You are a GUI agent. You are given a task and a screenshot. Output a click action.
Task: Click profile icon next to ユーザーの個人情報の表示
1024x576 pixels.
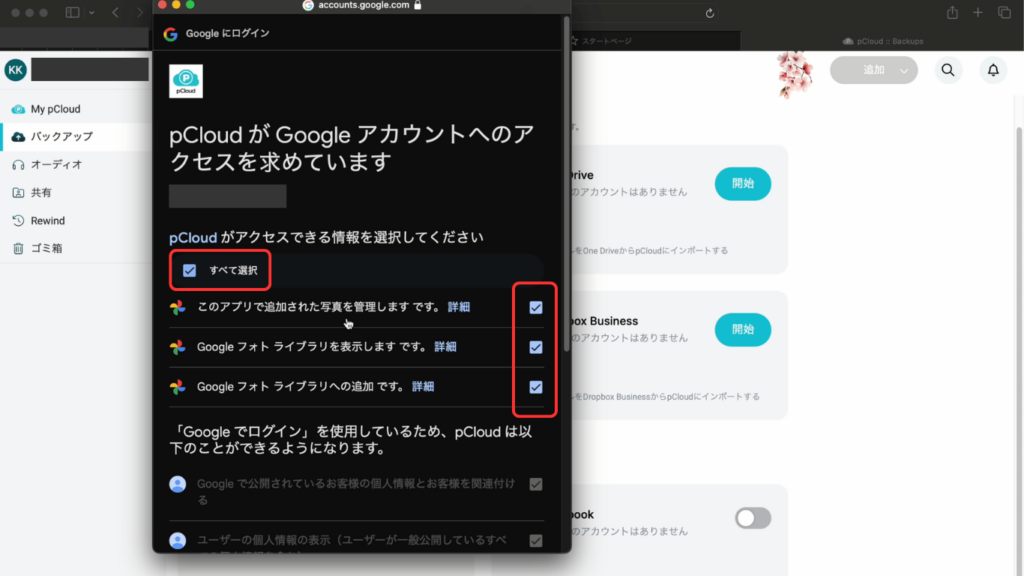click(x=178, y=541)
